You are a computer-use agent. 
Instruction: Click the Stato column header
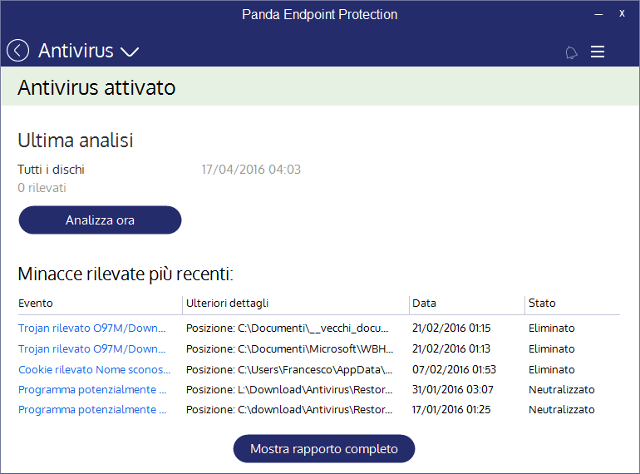pos(542,303)
